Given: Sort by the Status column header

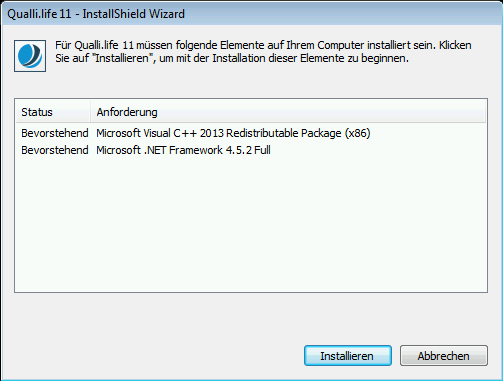Looking at the screenshot, I should [x=53, y=112].
